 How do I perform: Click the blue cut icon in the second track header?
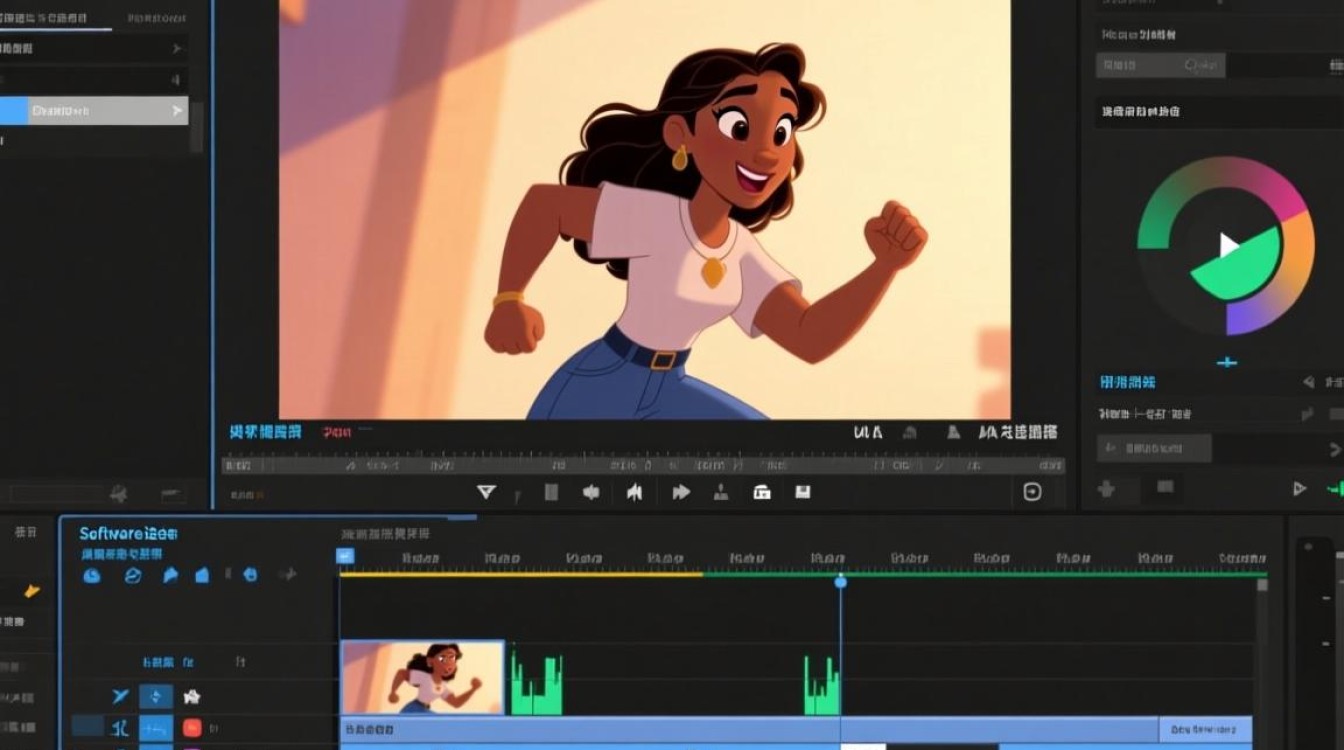122,728
